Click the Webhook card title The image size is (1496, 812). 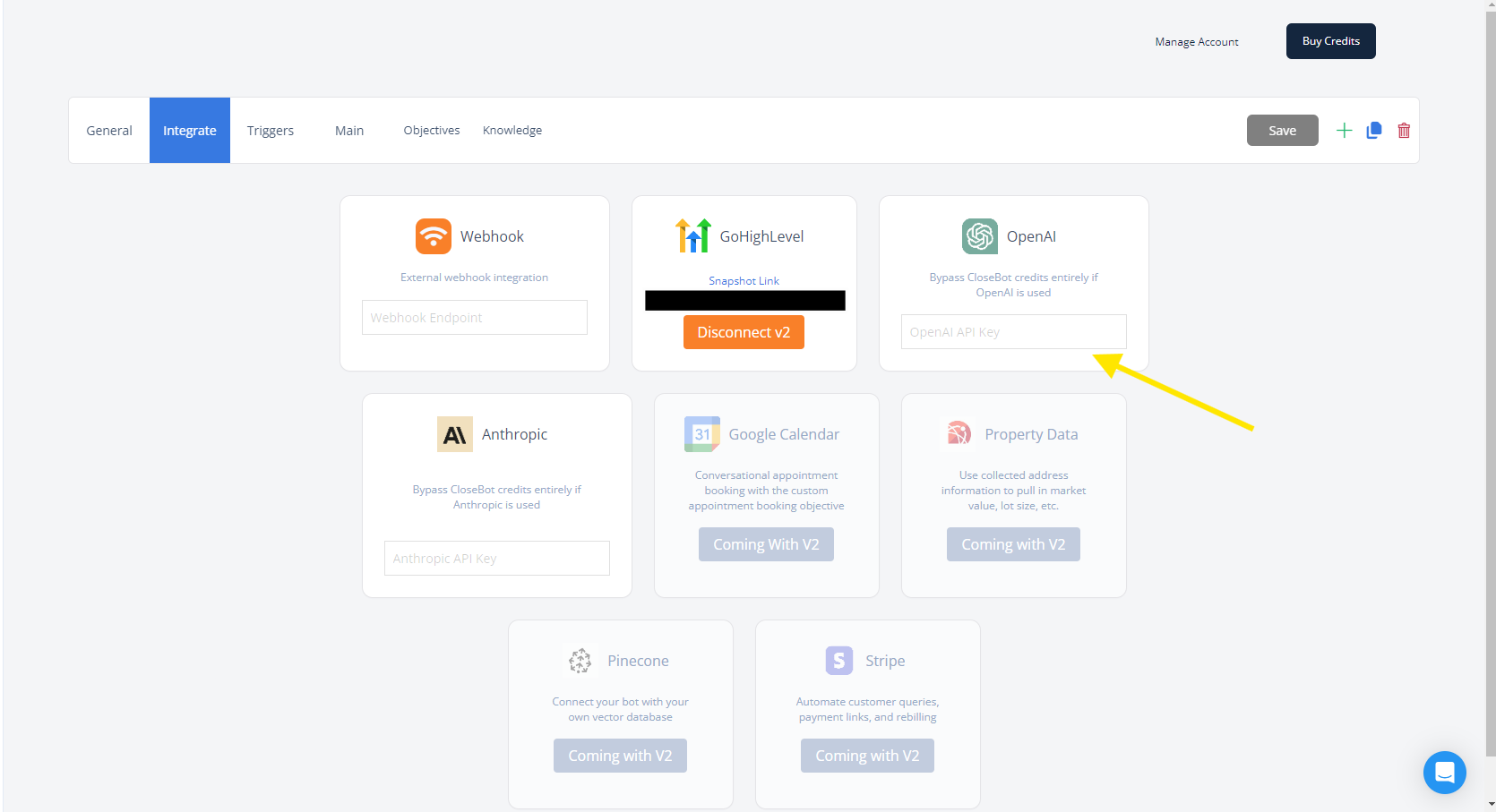coord(492,236)
